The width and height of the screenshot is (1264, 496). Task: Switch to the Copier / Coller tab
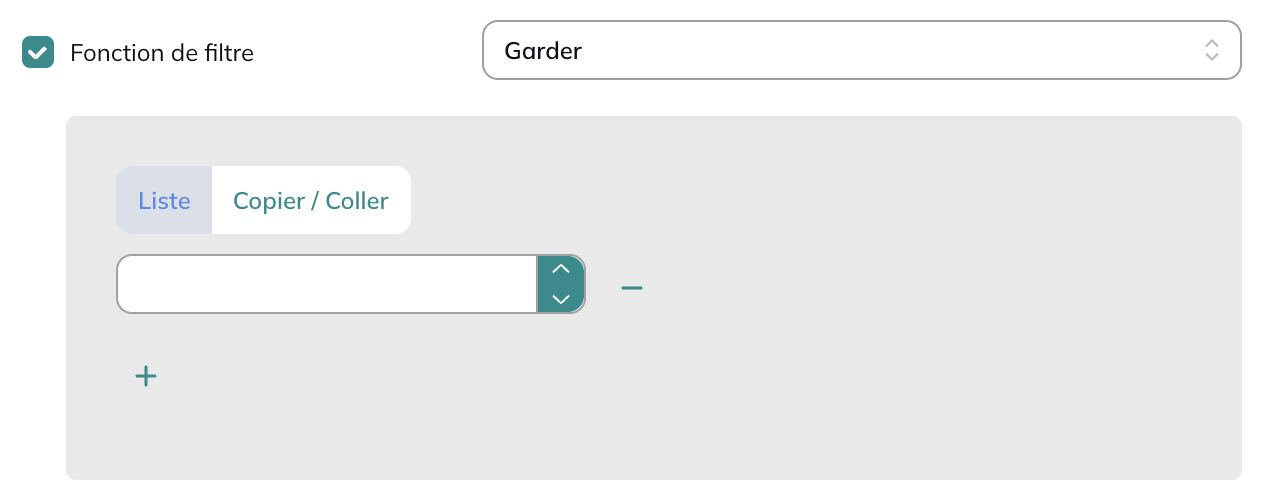tap(311, 200)
